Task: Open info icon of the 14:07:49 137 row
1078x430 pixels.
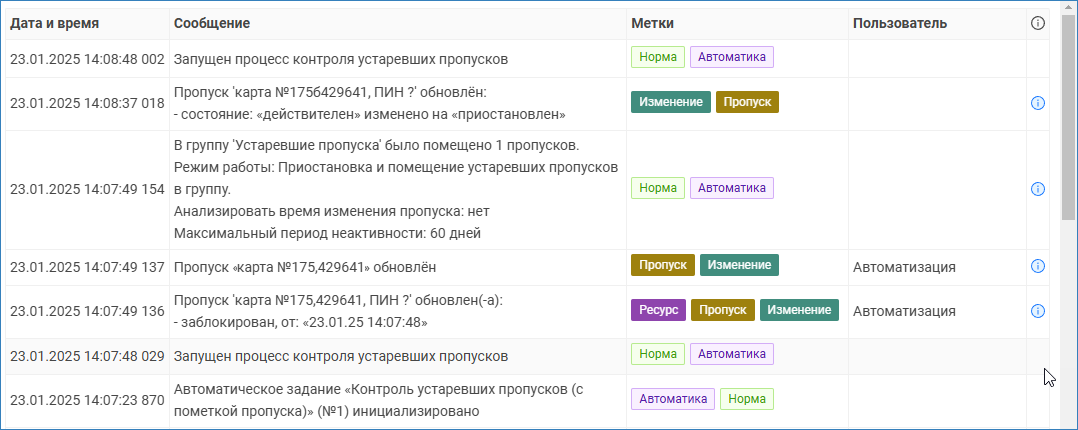Action: pos(1037,266)
